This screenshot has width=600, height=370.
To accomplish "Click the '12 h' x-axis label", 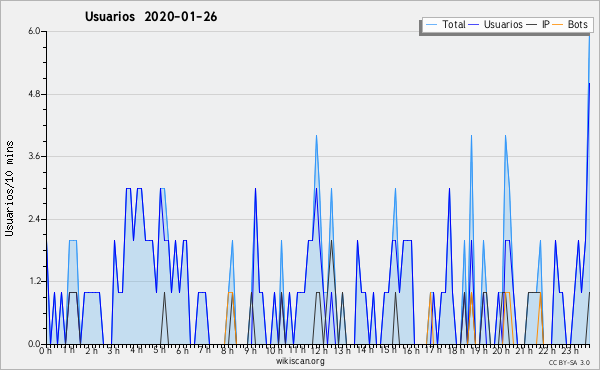I will click(x=319, y=351).
